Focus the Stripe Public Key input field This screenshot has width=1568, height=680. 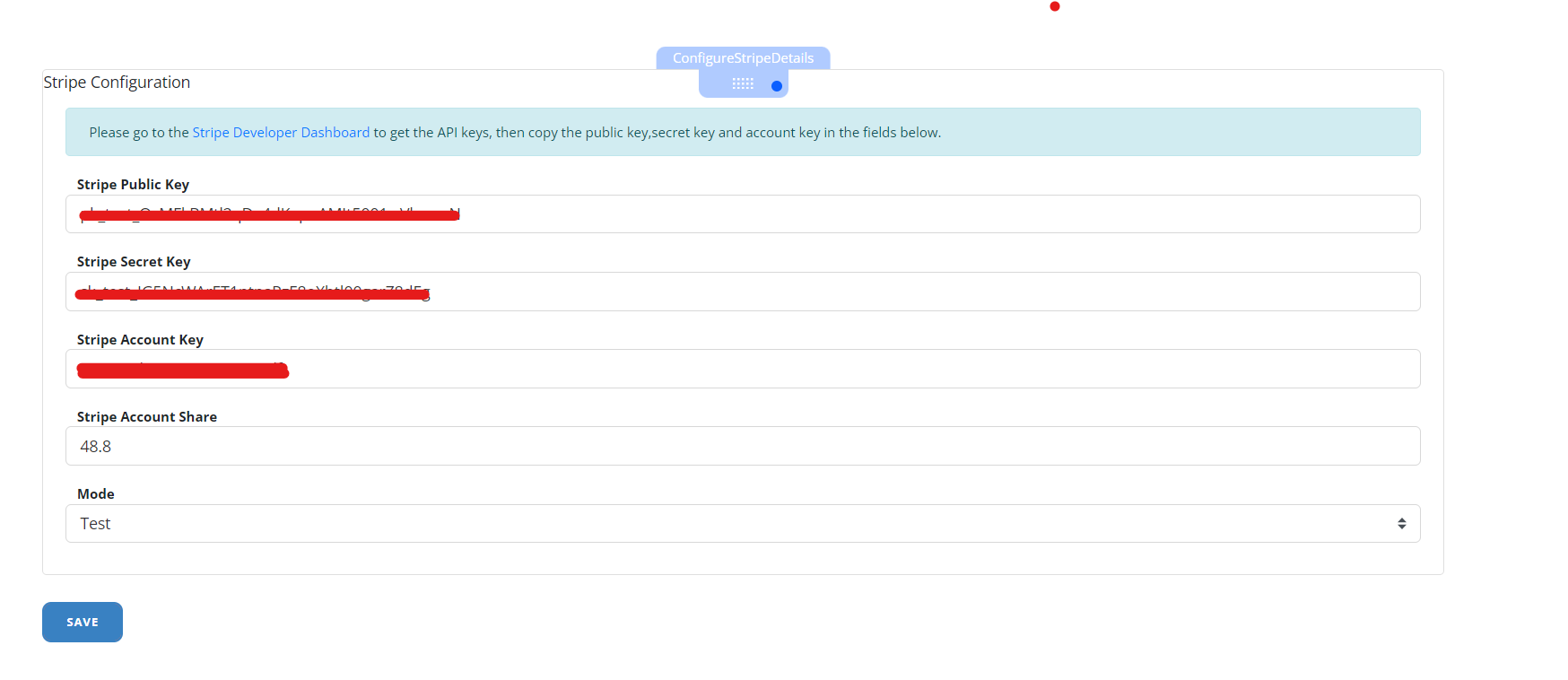click(897, 214)
